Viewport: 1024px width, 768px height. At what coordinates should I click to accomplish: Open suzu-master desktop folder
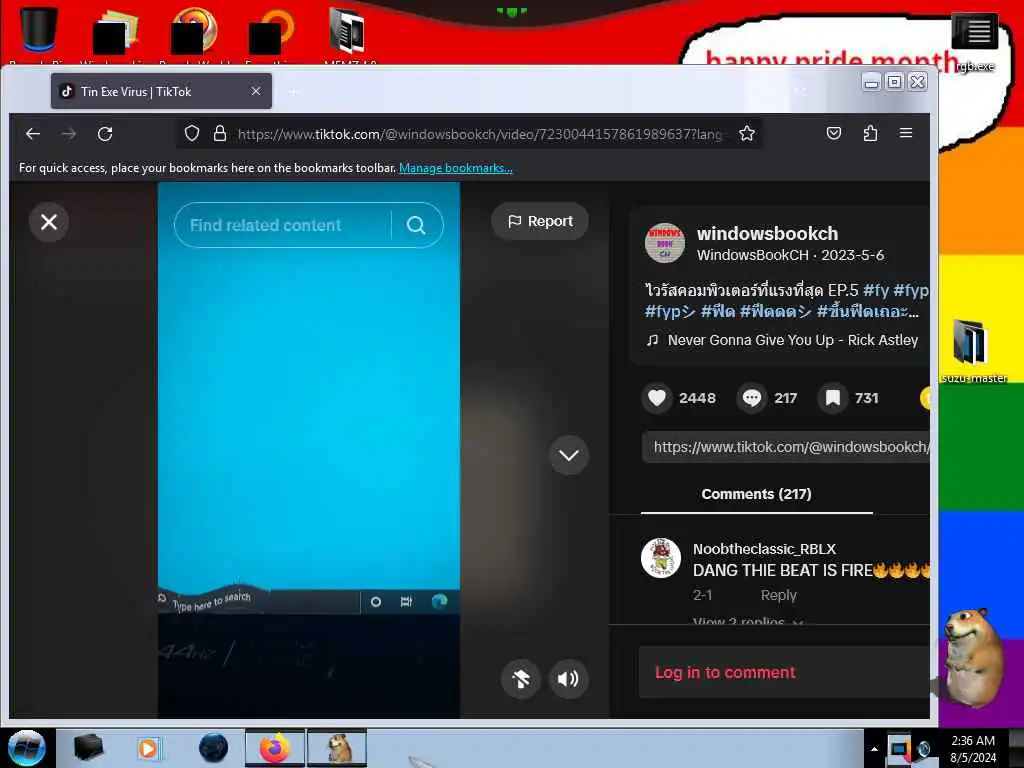tap(973, 350)
